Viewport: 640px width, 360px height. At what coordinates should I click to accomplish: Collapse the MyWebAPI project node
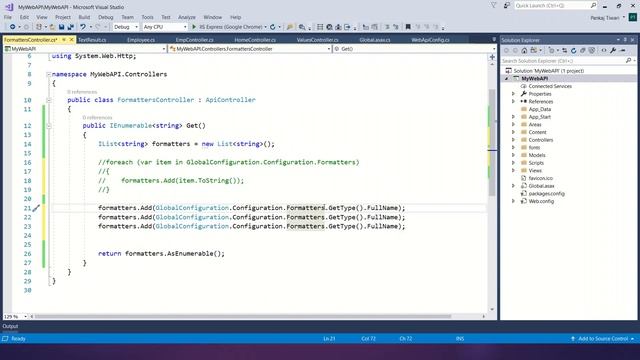click(507, 79)
